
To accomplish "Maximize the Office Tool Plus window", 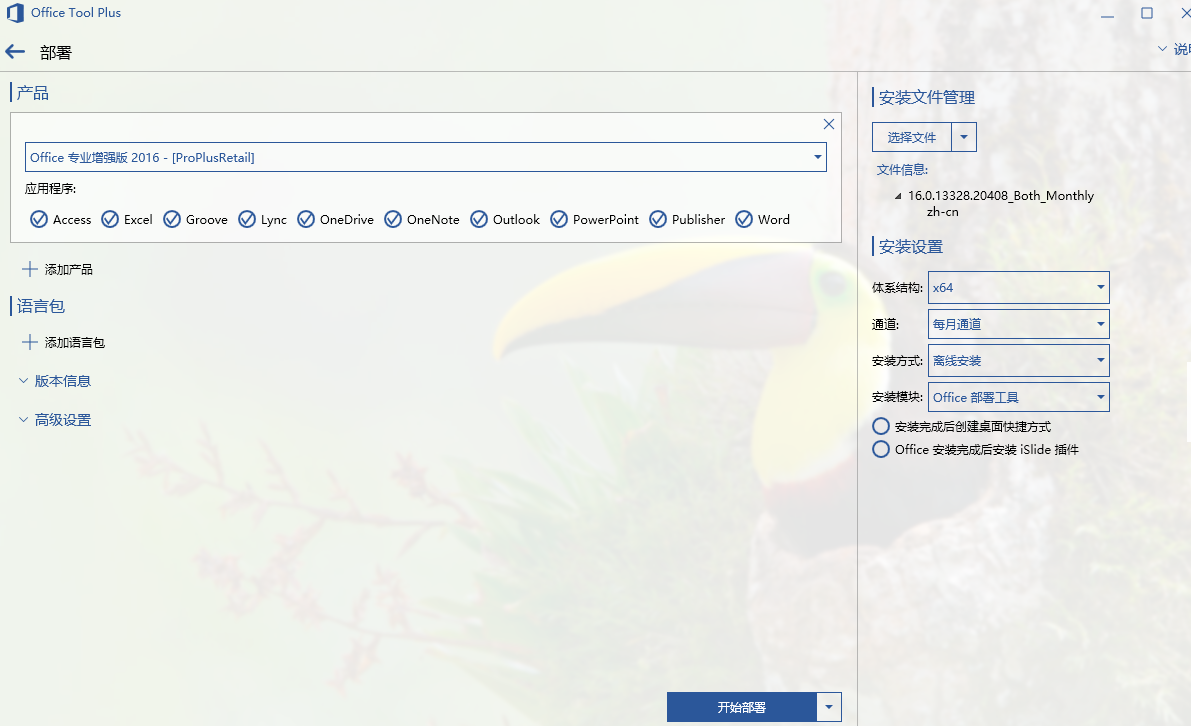I will pyautogui.click(x=1147, y=13).
